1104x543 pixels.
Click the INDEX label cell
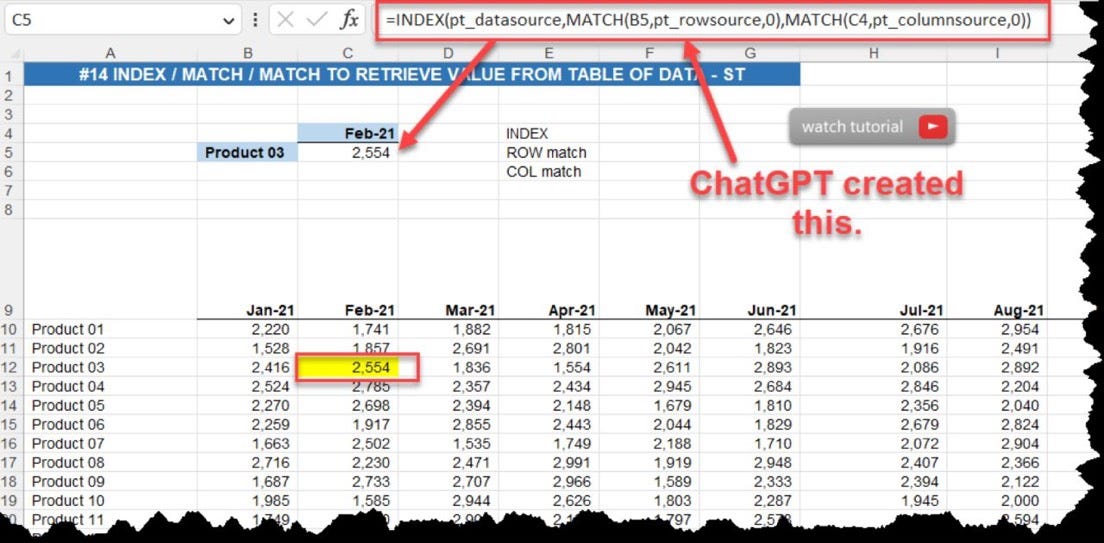549,133
